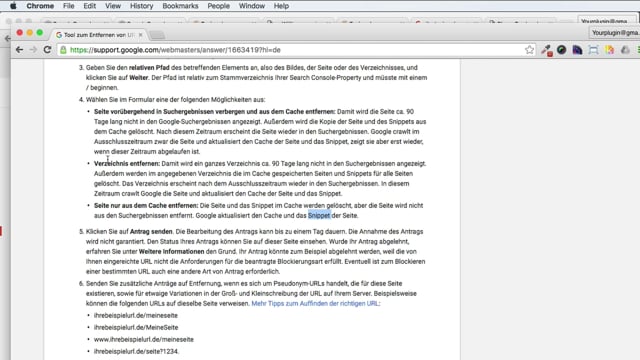This screenshot has width=640, height=360.
Task: Click the Yourplugin@gma profile button
Action: click(614, 33)
